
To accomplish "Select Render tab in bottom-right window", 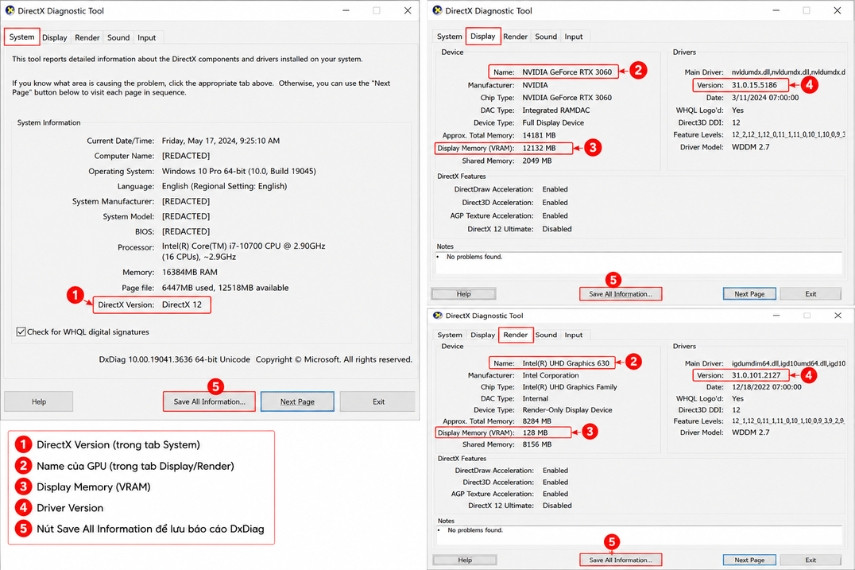I will click(x=515, y=334).
